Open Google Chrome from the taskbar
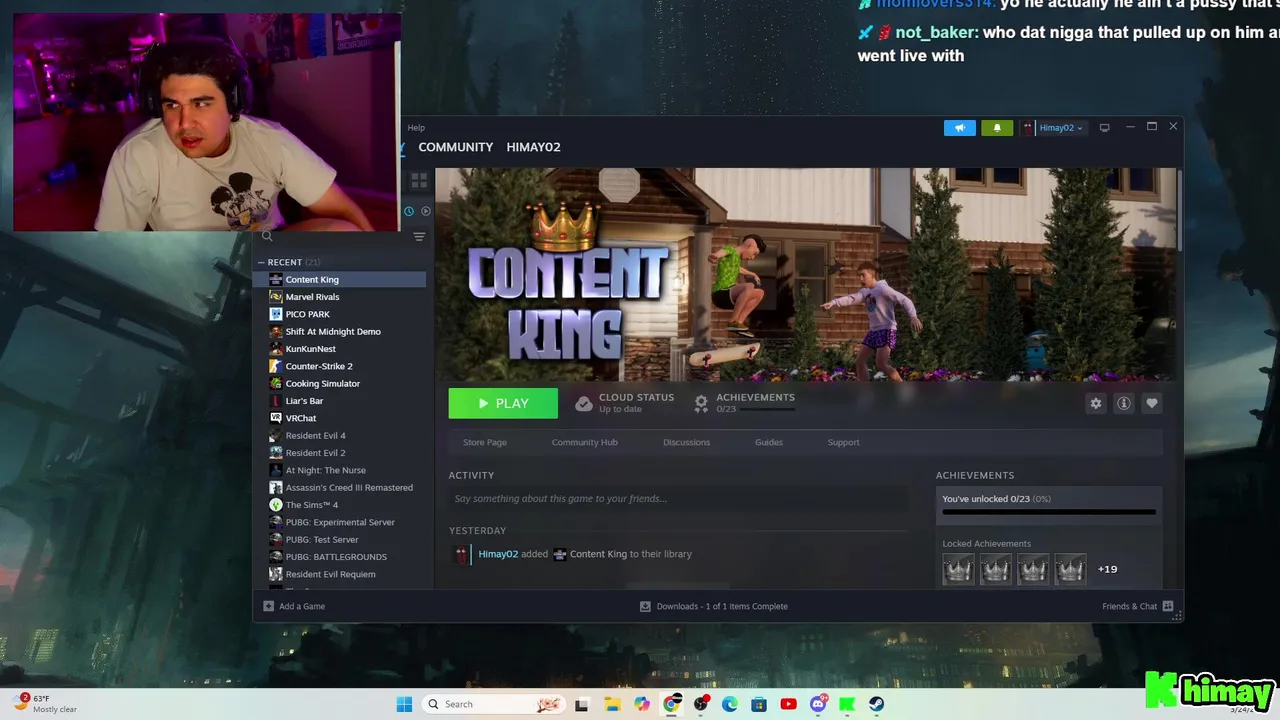Viewport: 1280px width, 720px height. (672, 704)
